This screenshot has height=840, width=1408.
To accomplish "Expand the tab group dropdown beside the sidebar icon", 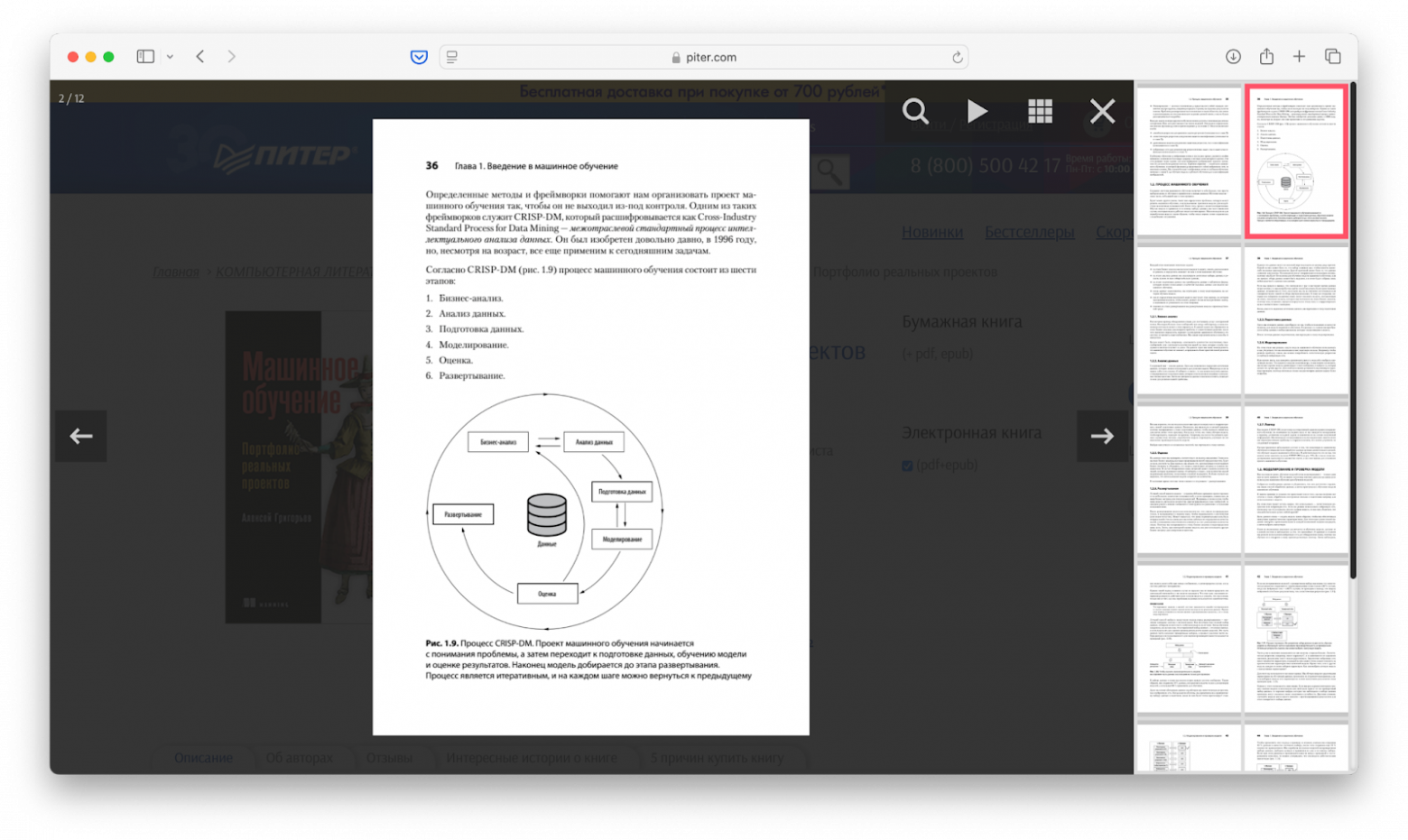I will [x=170, y=57].
